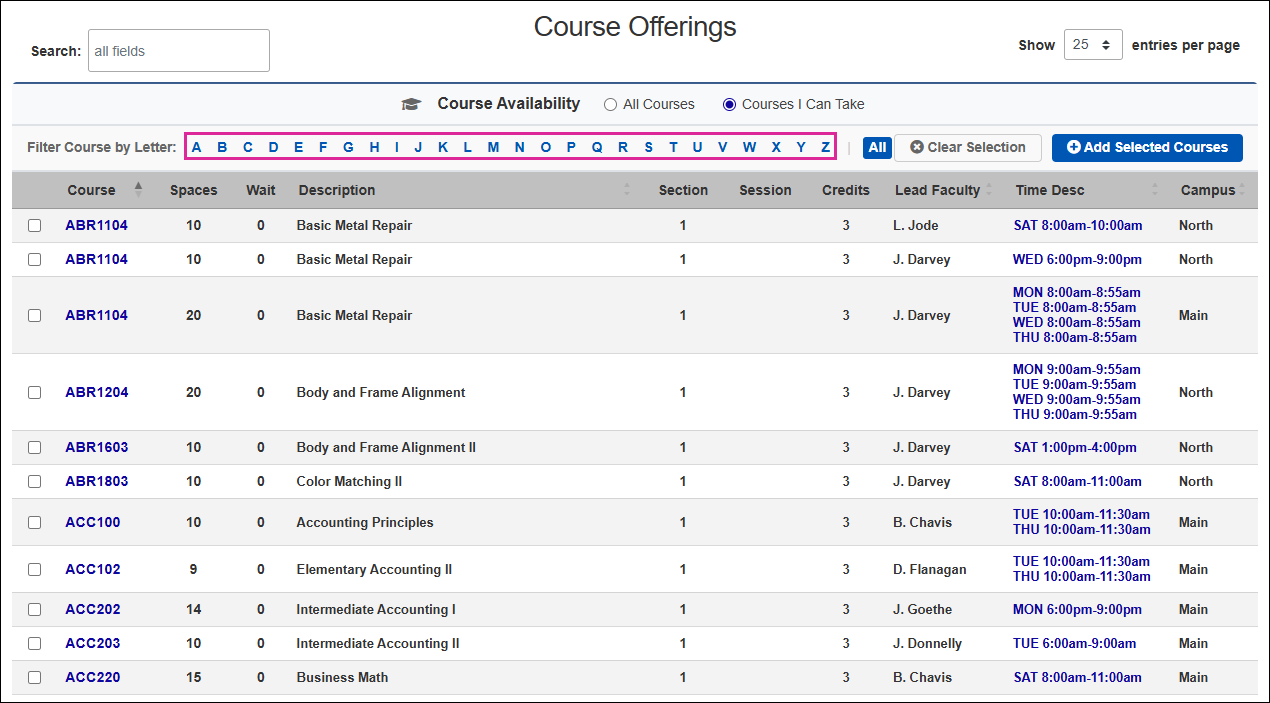Click the graduation cap Course Availability icon

click(411, 104)
